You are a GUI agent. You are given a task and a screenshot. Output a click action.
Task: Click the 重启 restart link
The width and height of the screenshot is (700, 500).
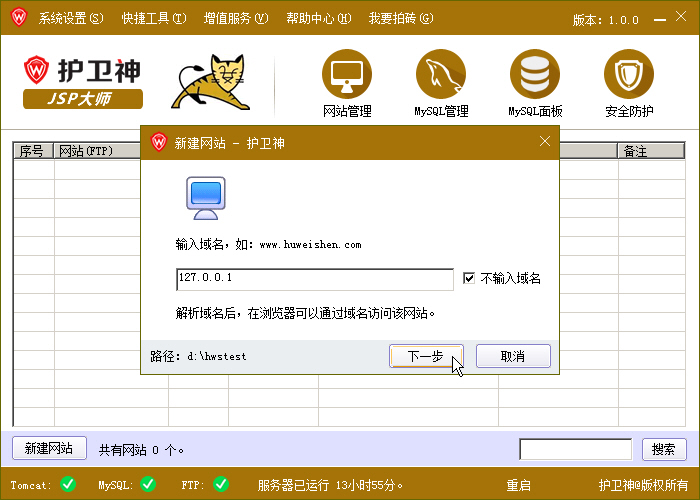[518, 485]
